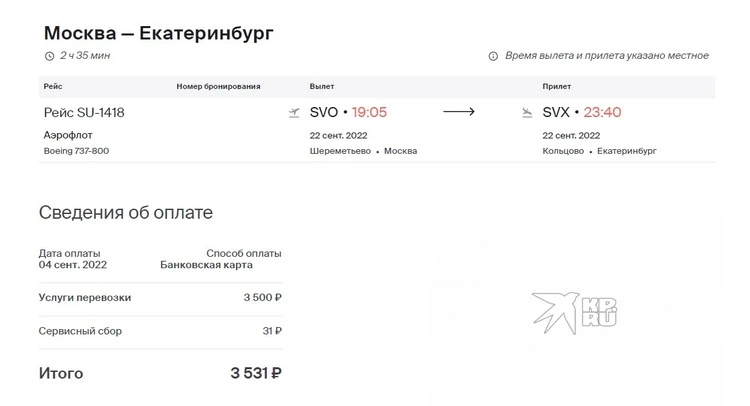
Task: Click the landing plane icon near SVX
Action: pyautogui.click(x=527, y=113)
